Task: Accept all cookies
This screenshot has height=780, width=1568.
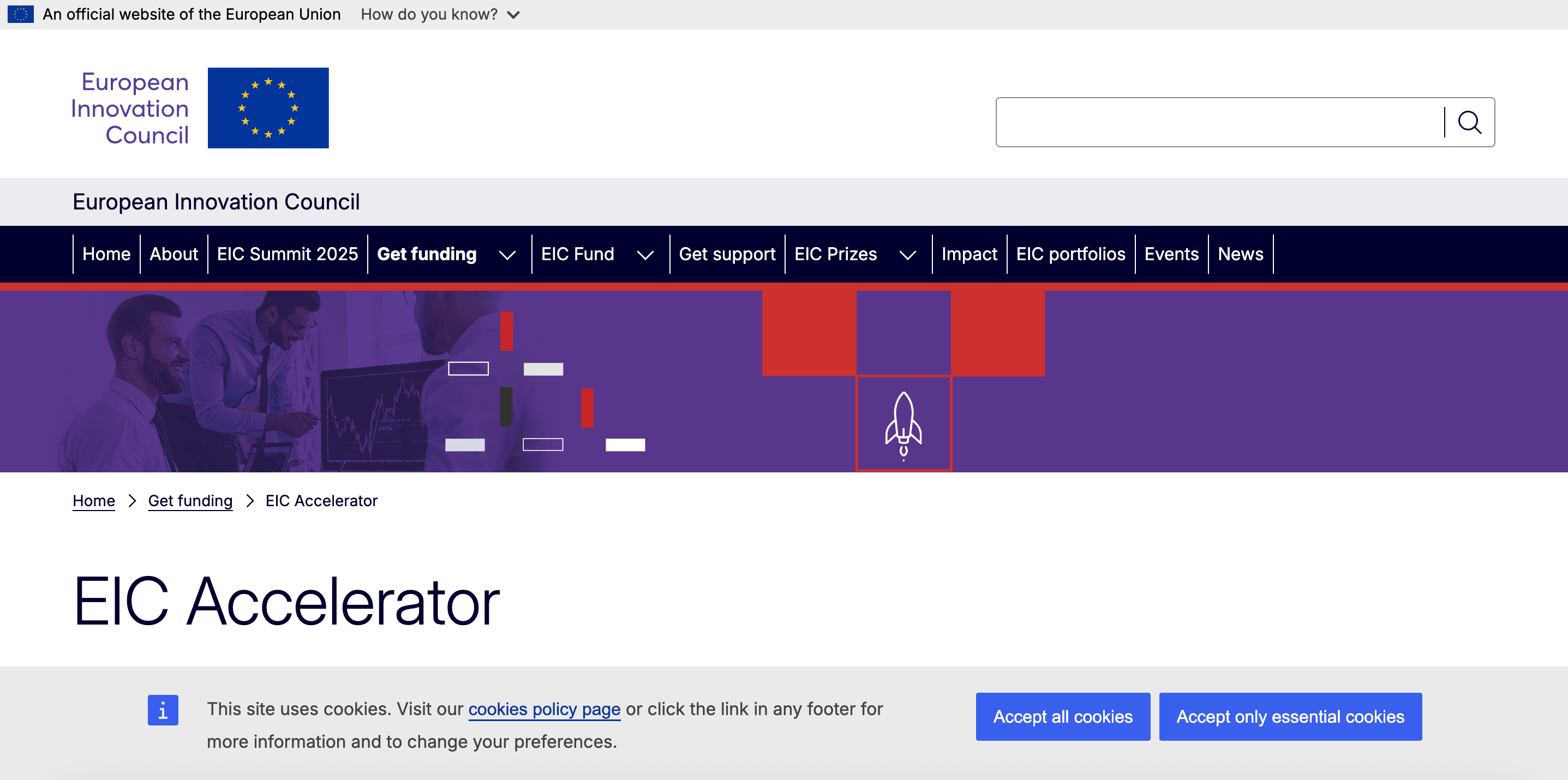Action: [x=1063, y=716]
